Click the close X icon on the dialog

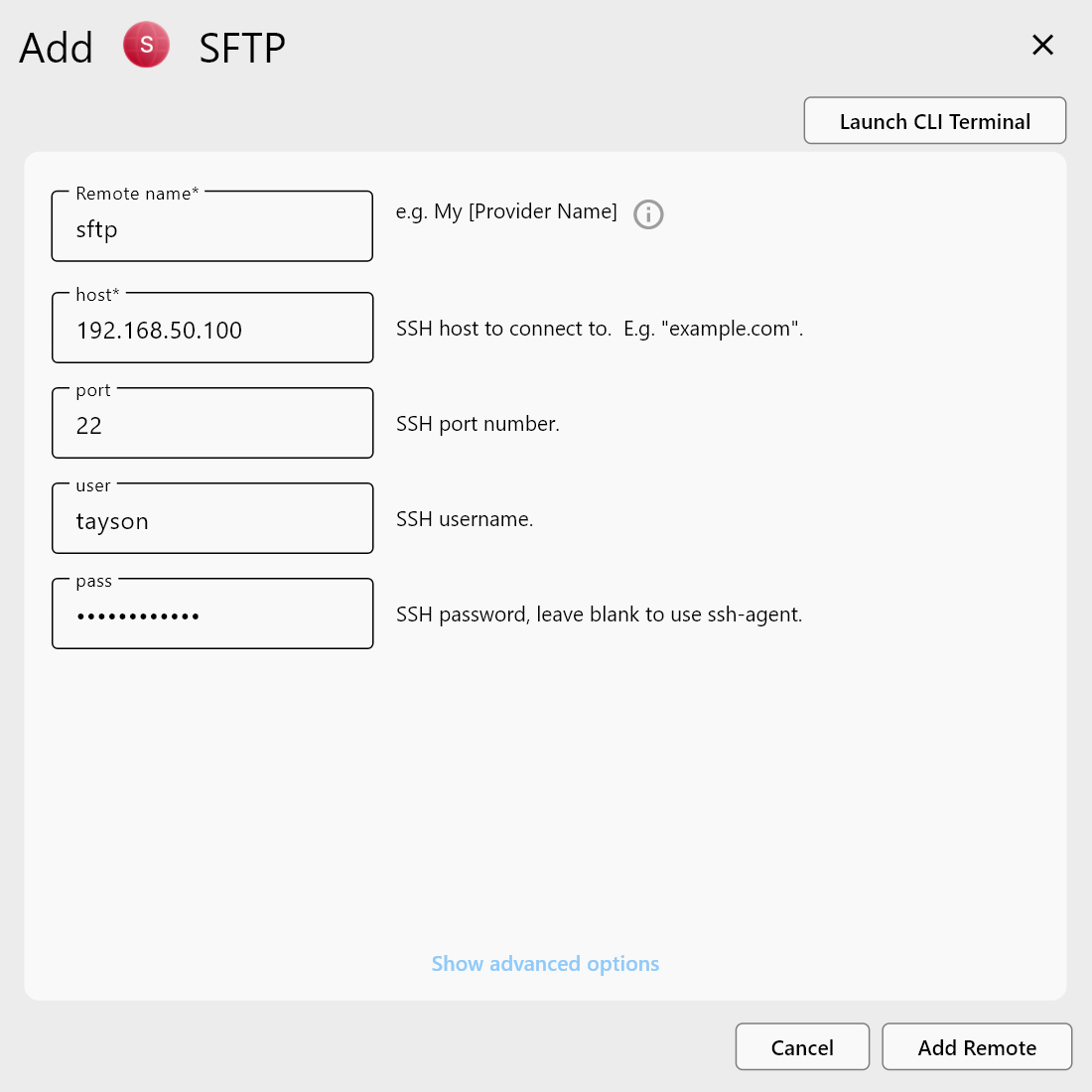coord(1042,45)
